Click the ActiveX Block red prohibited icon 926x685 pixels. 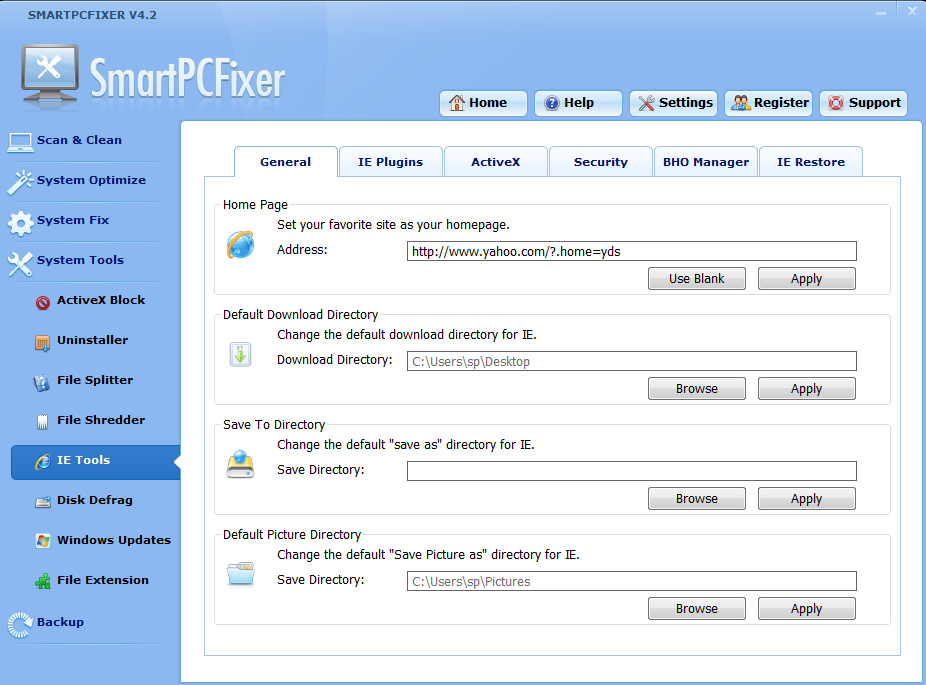[x=43, y=302]
